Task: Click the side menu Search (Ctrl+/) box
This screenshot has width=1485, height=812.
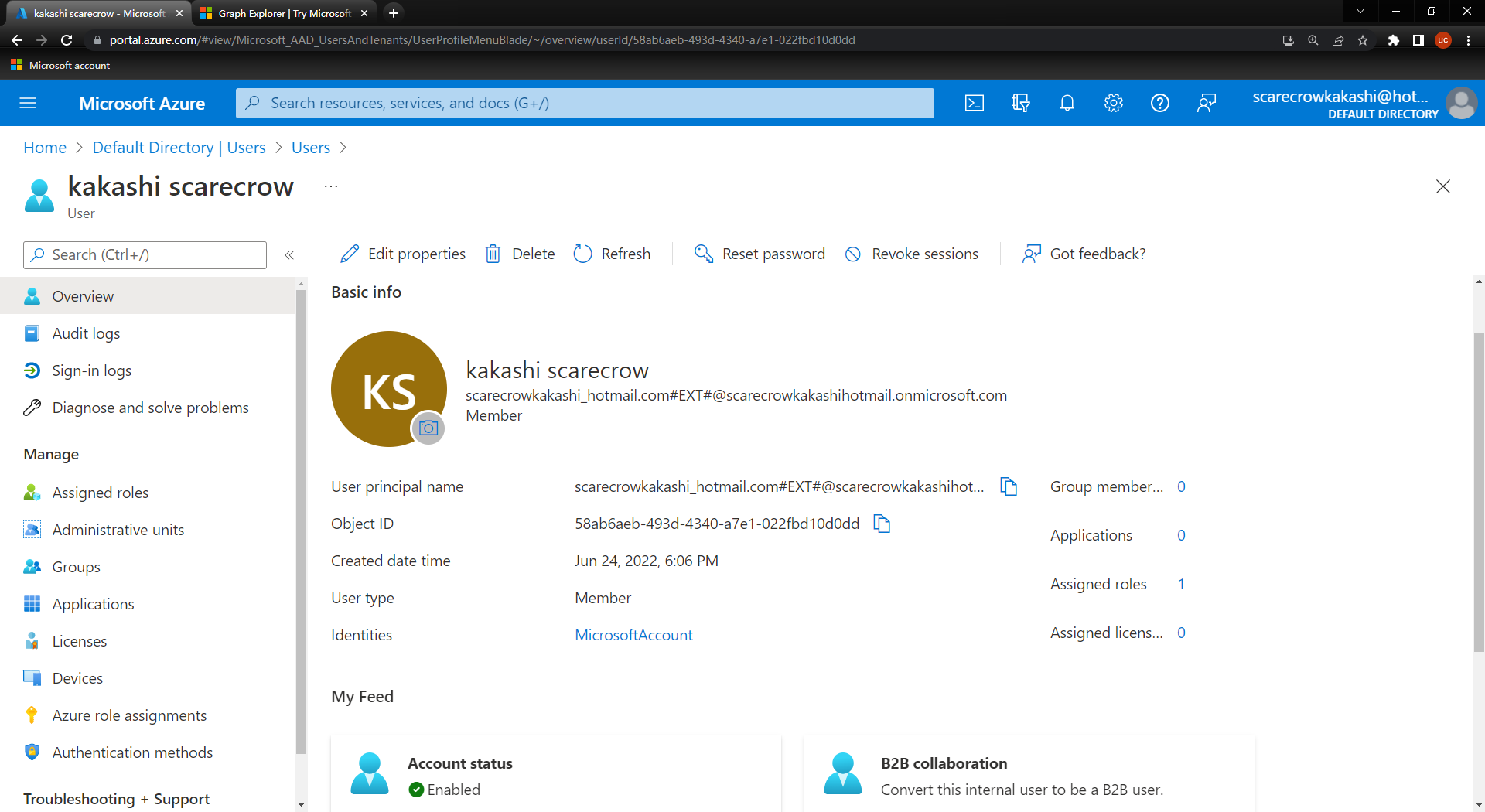Action: (x=145, y=255)
